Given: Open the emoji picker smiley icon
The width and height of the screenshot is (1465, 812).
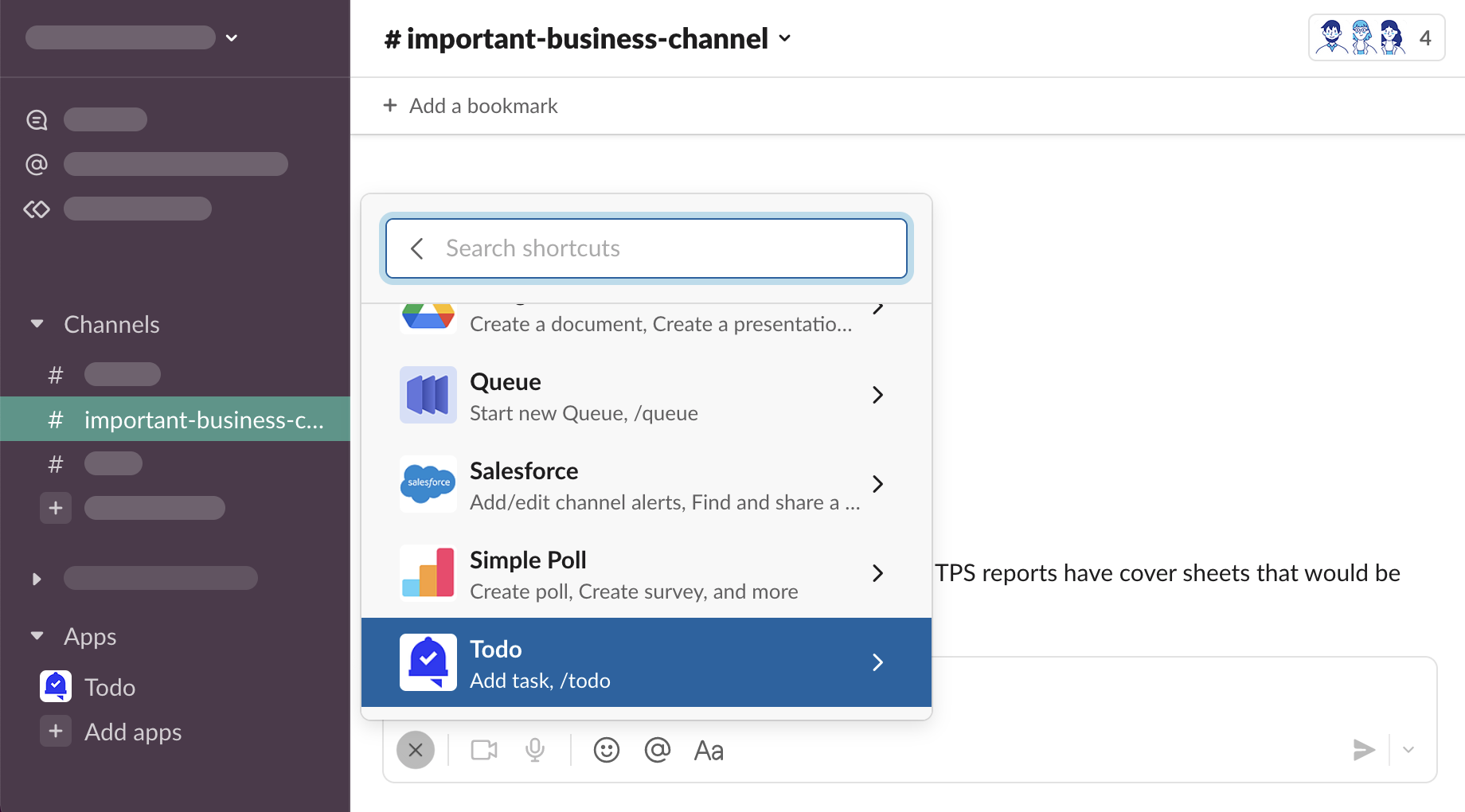Looking at the screenshot, I should pyautogui.click(x=606, y=750).
